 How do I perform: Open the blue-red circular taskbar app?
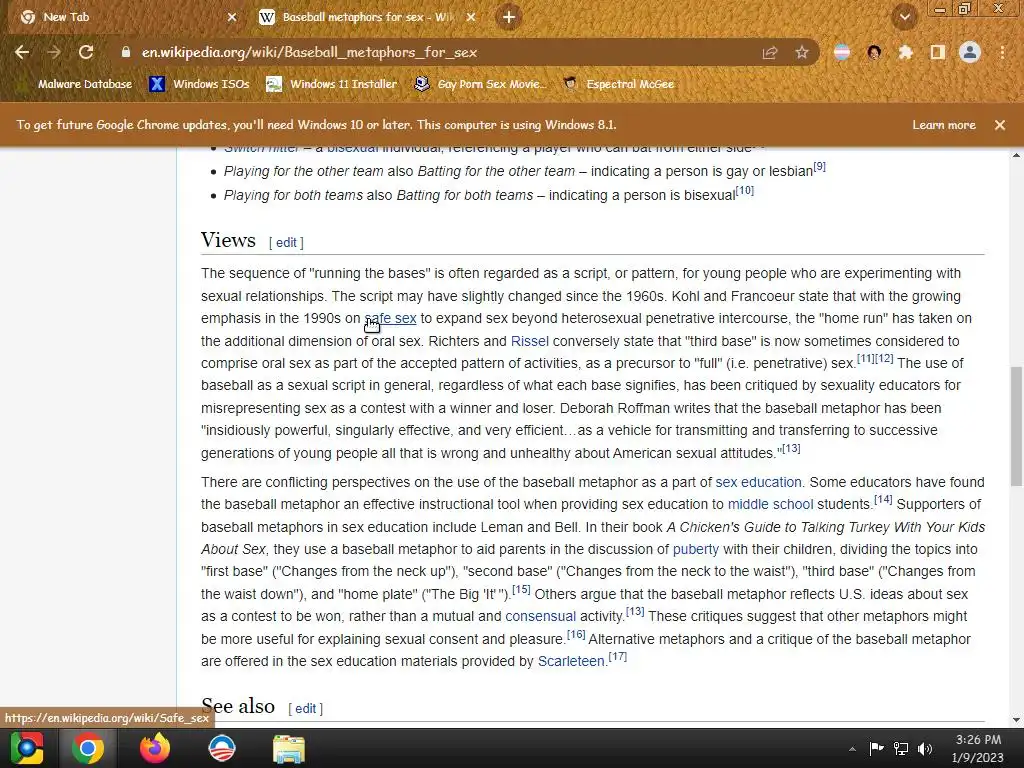(x=221, y=748)
